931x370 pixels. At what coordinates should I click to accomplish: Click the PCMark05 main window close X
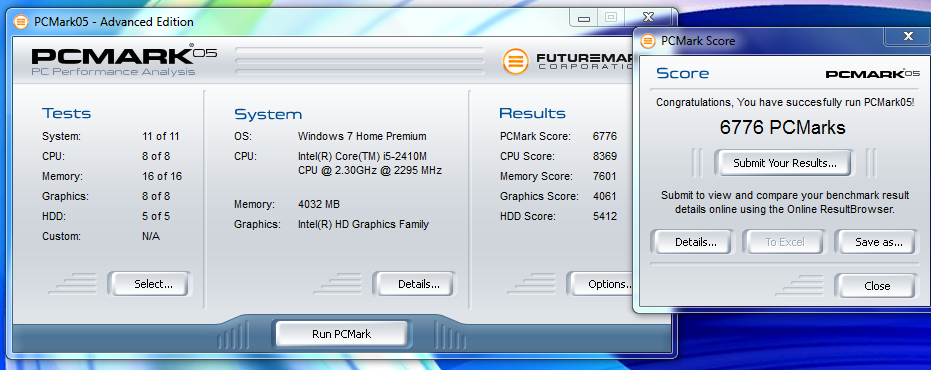coord(648,17)
